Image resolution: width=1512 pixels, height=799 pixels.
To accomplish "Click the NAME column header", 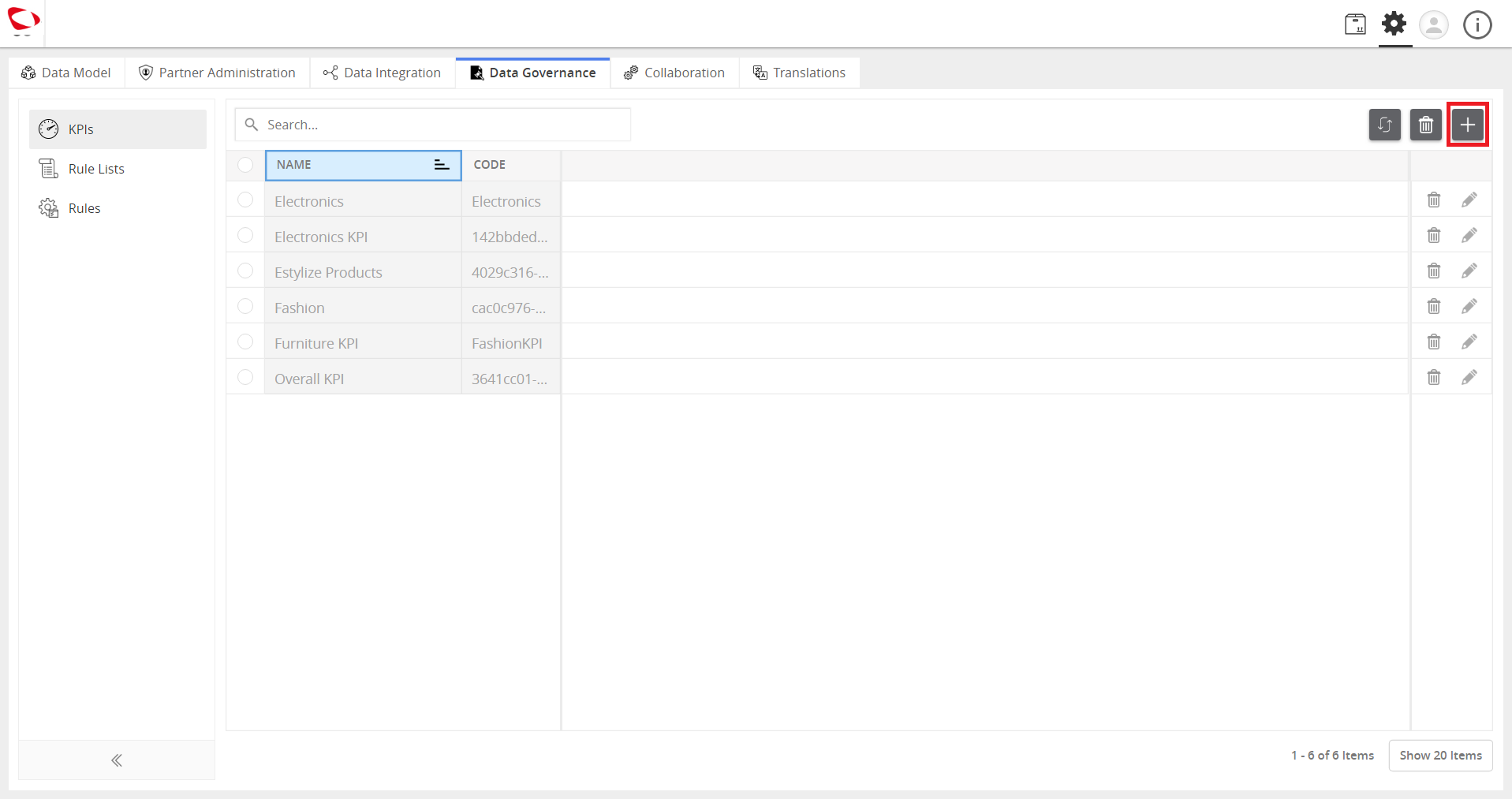I will (x=363, y=165).
